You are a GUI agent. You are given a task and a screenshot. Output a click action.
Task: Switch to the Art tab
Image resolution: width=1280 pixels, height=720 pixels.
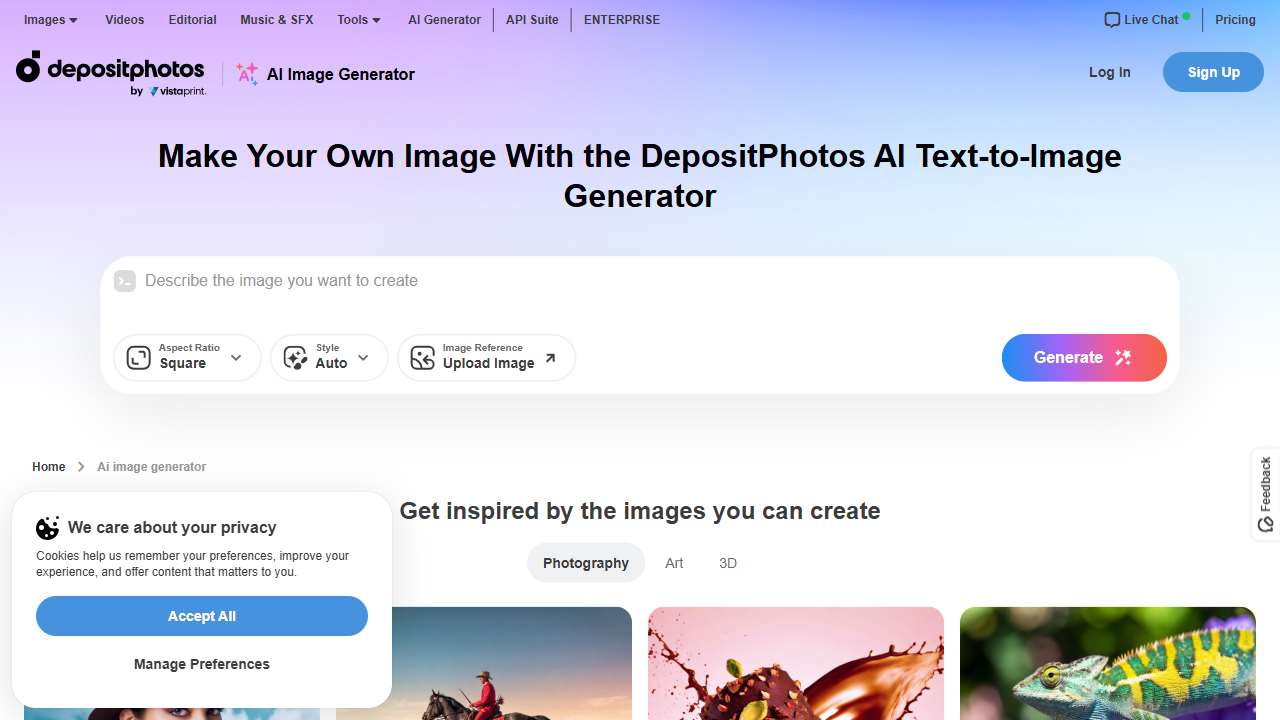coord(674,562)
